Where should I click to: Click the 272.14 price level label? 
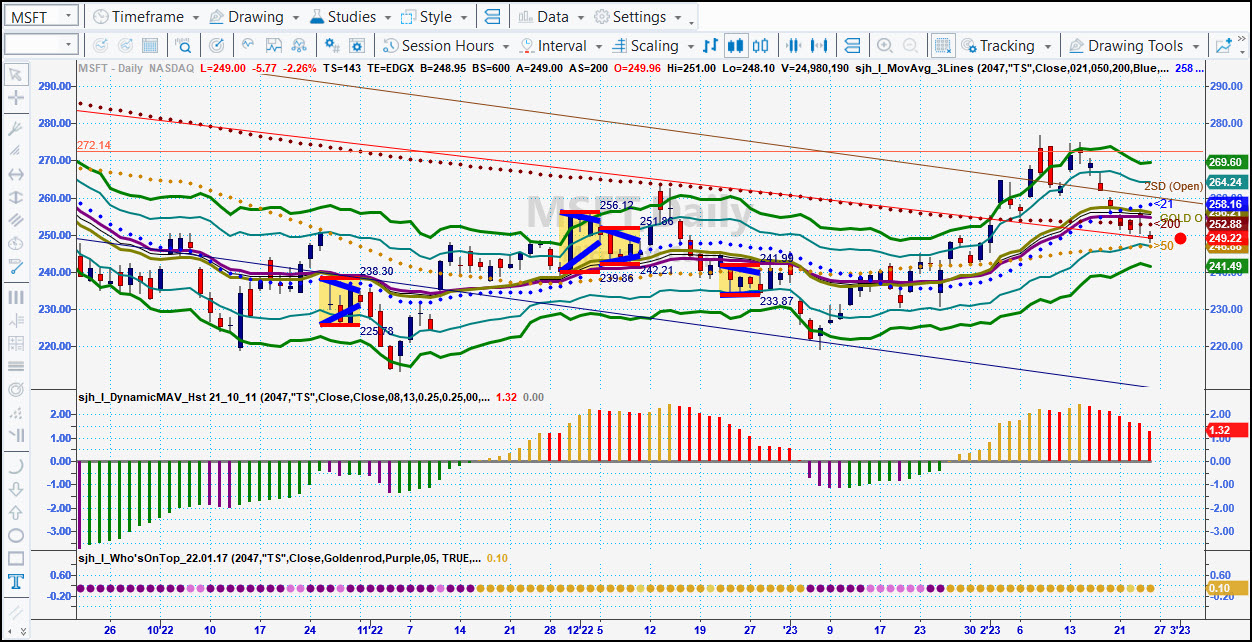(93, 145)
